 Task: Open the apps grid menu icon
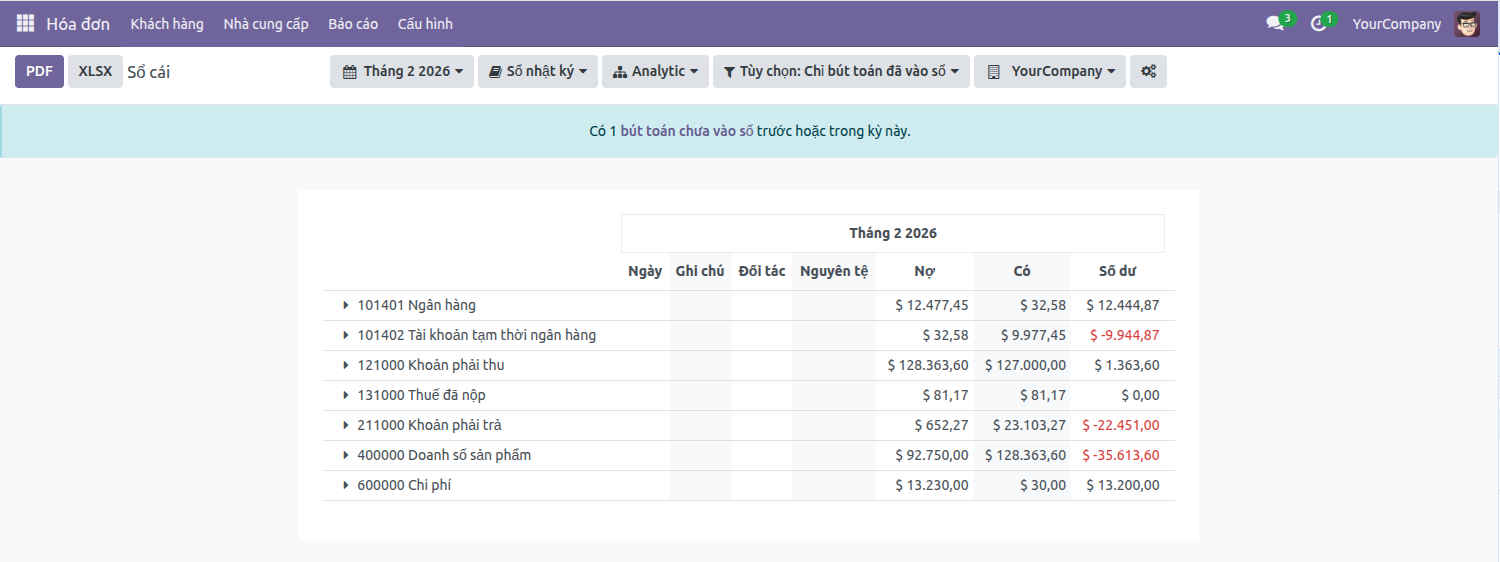pyautogui.click(x=25, y=23)
